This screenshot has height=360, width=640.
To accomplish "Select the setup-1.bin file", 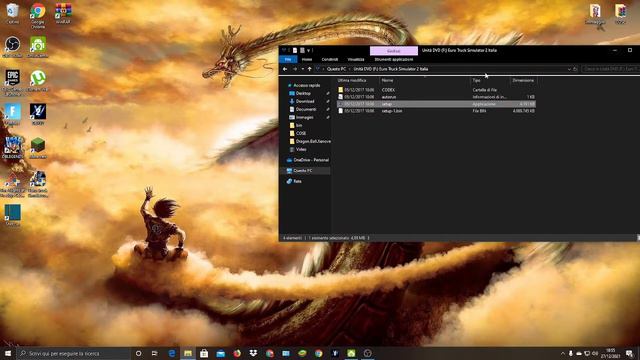I will click(436, 111).
